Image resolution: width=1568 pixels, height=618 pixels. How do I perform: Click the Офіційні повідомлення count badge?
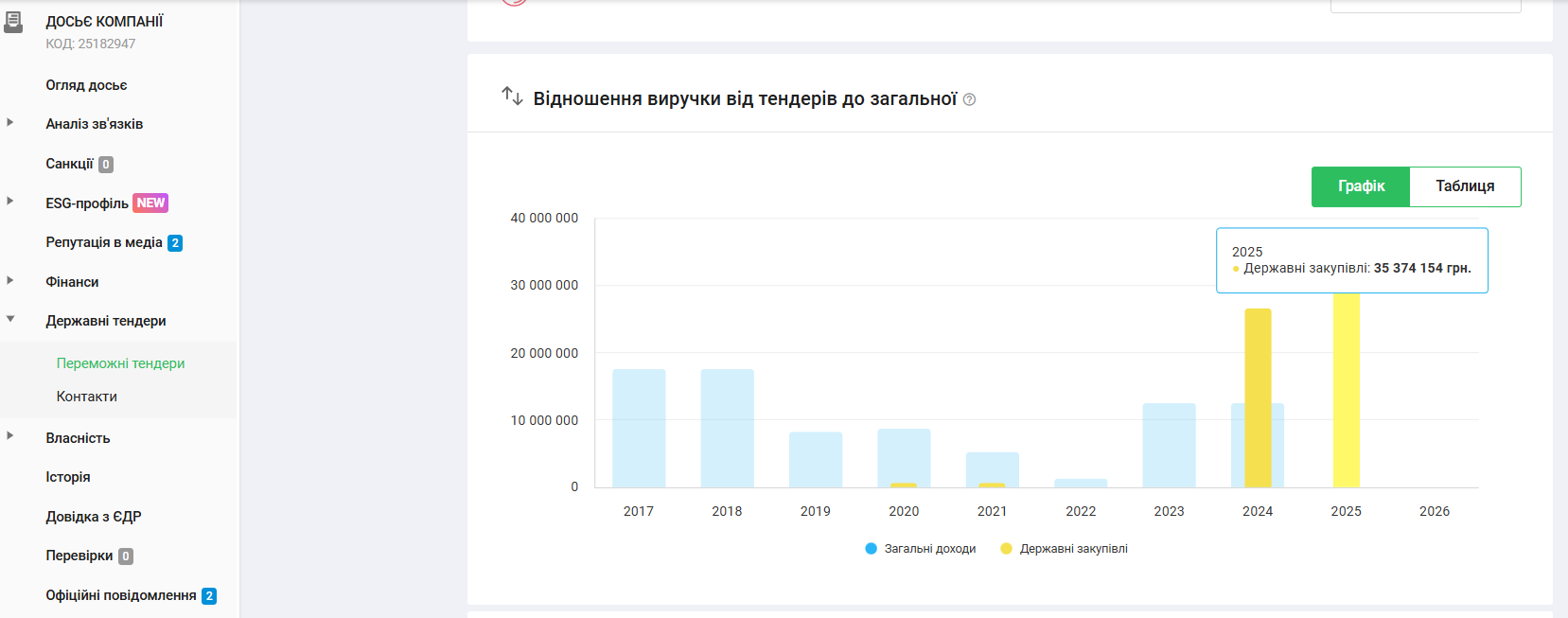click(x=209, y=596)
